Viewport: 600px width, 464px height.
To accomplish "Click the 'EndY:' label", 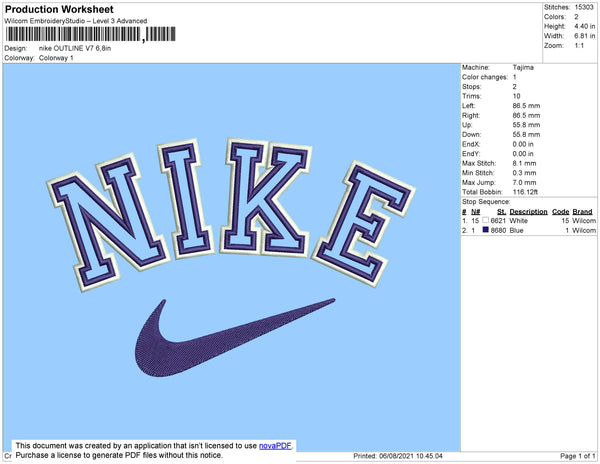I will tap(471, 154).
